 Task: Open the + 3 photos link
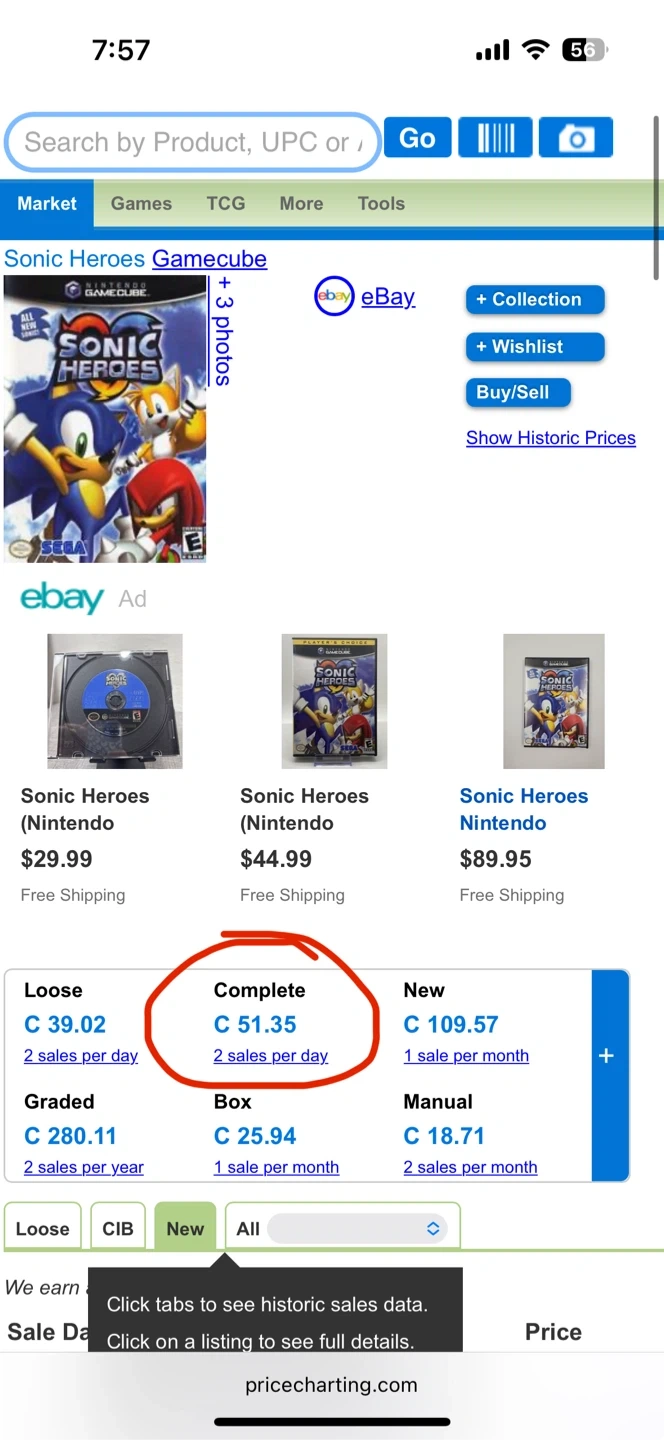click(223, 332)
